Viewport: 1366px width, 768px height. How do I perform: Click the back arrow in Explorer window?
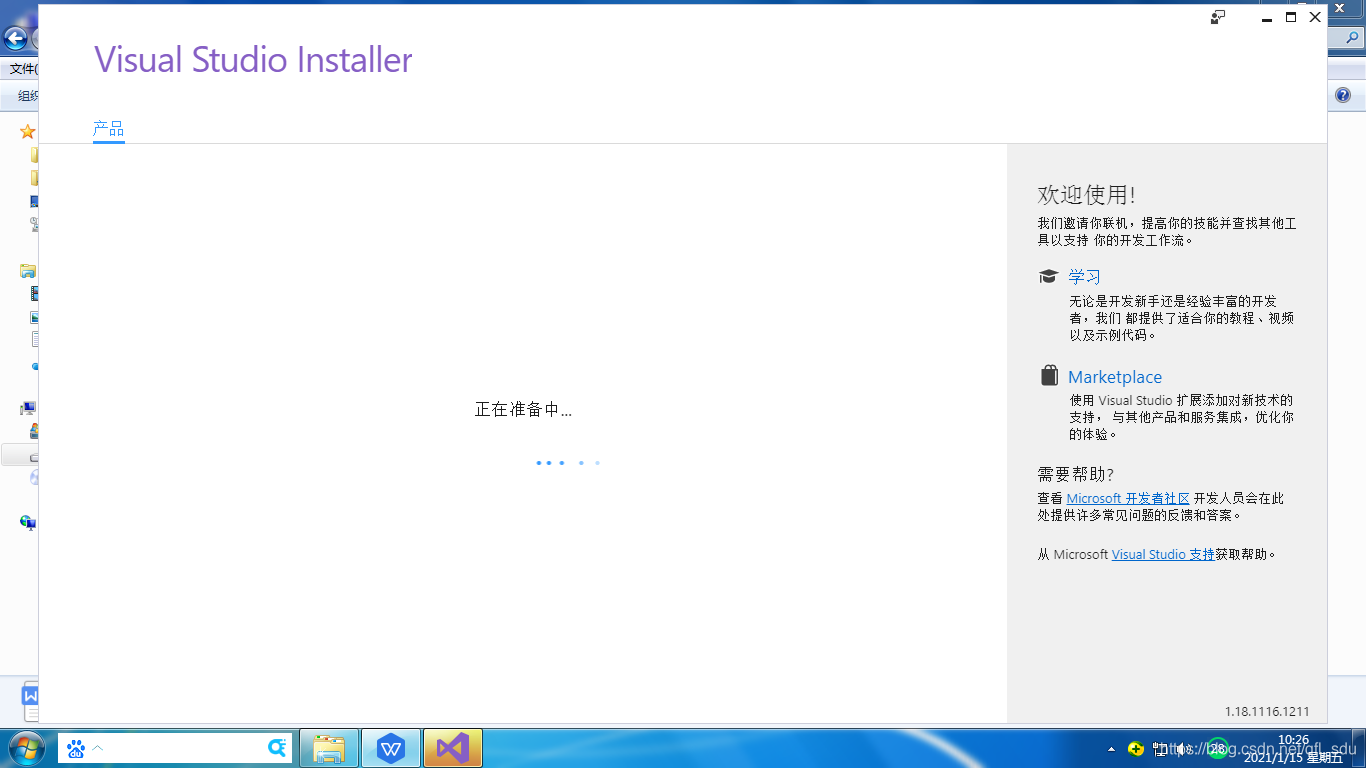coord(15,39)
